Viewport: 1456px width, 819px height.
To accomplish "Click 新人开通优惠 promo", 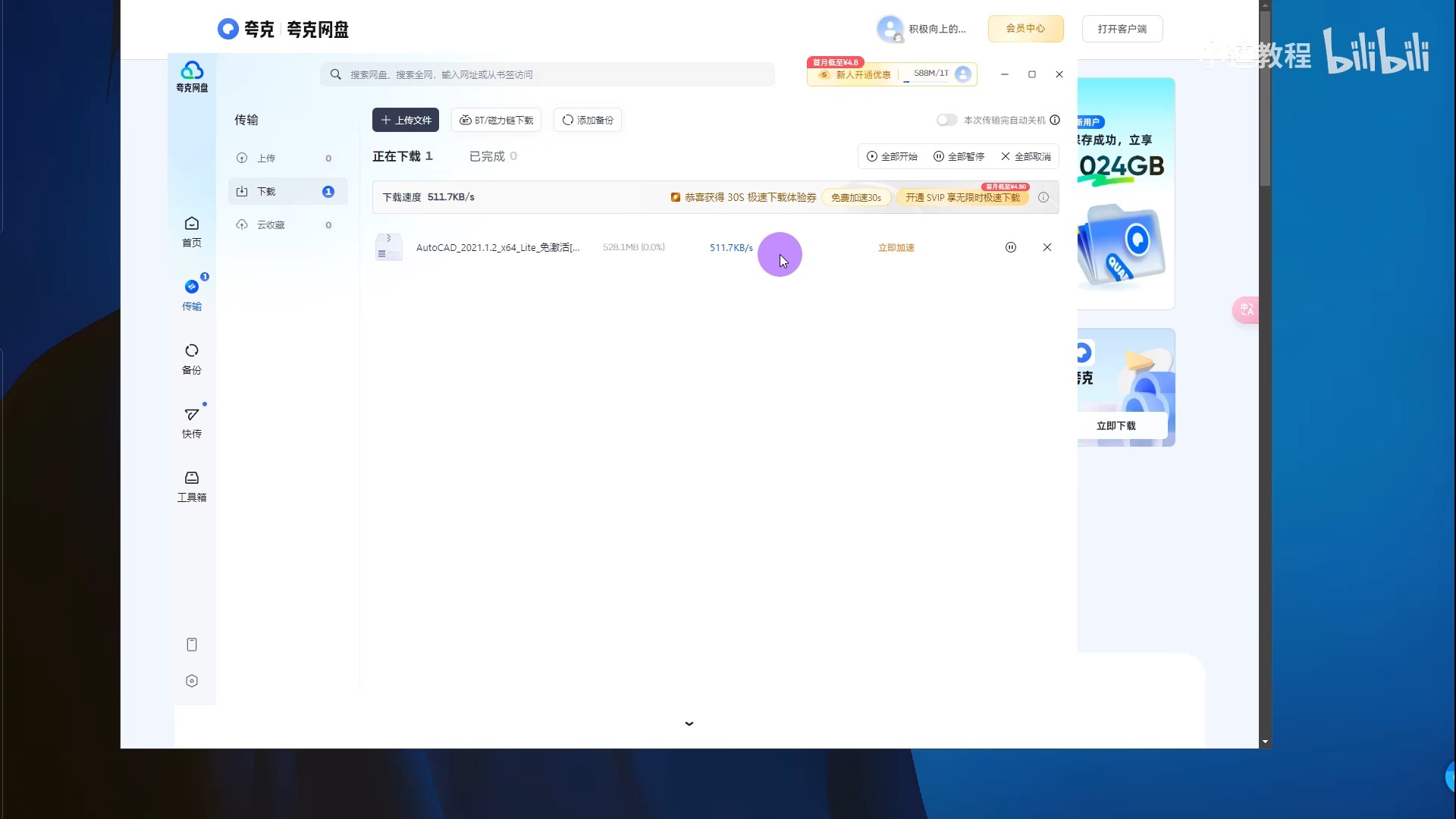I will coord(855,74).
